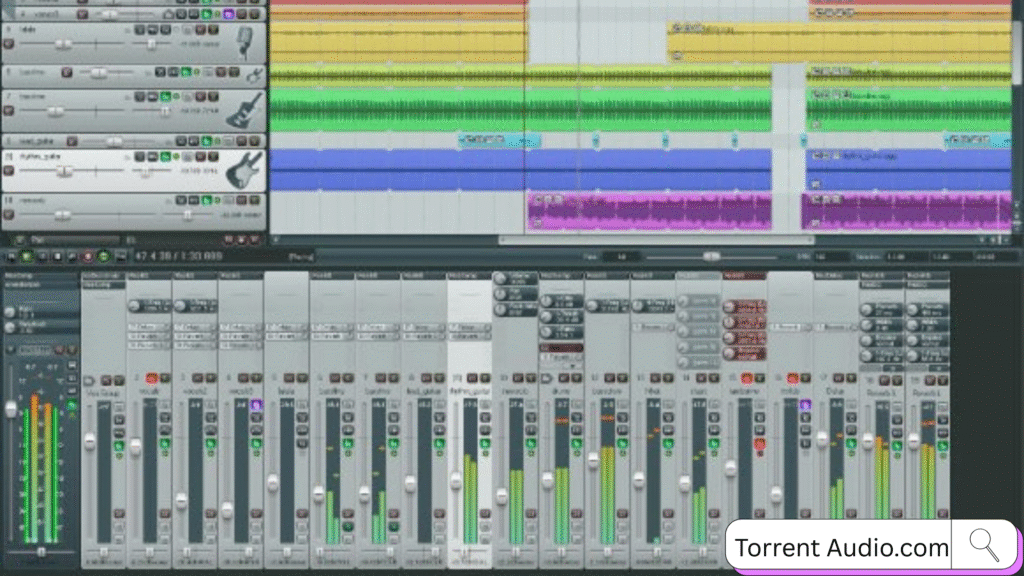
Task: Click the green FX button on the highlighted guitar track
Action: (163, 156)
